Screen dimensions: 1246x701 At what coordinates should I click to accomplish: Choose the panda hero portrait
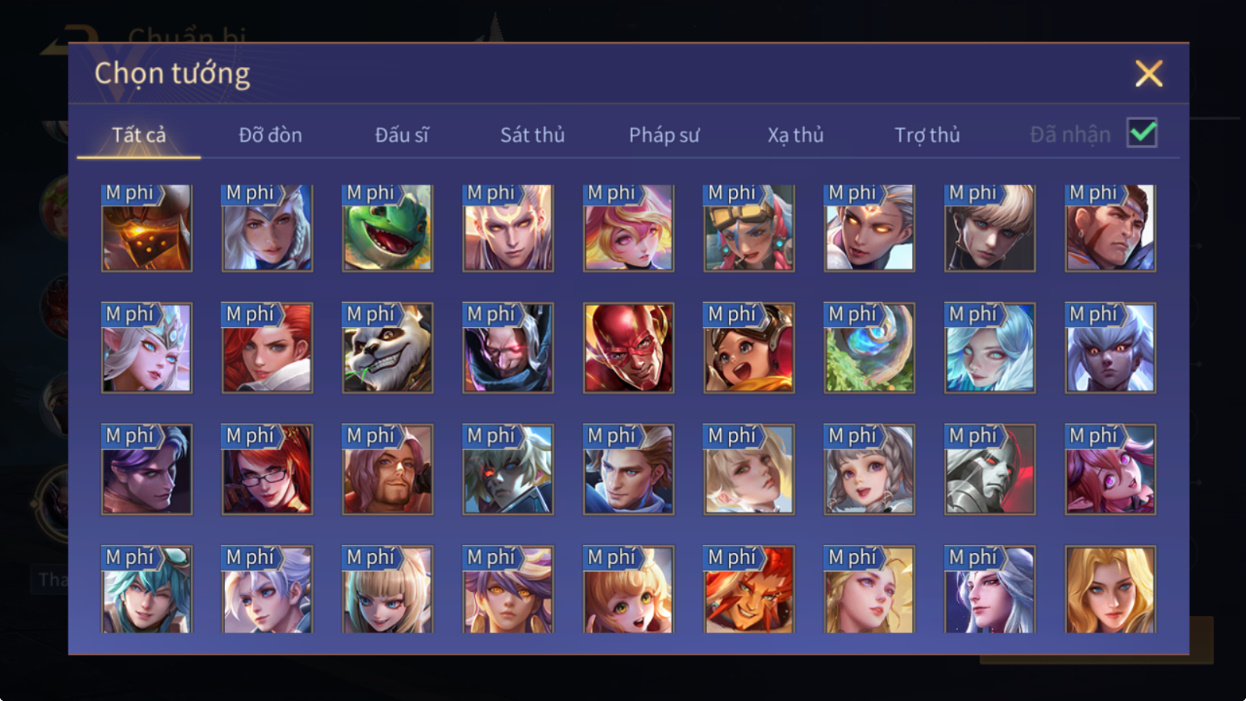[x=388, y=348]
